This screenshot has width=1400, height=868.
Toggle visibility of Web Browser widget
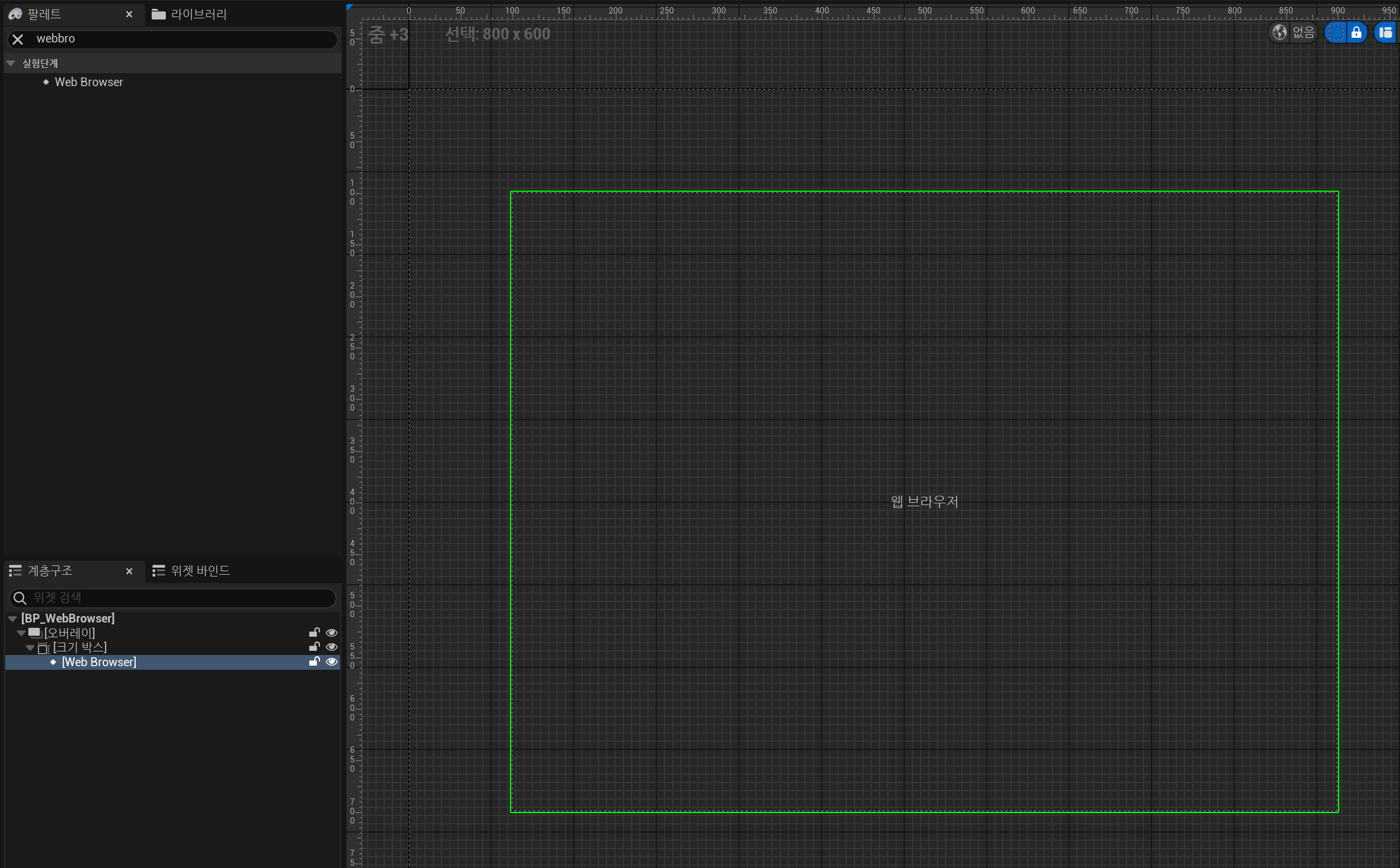point(332,662)
